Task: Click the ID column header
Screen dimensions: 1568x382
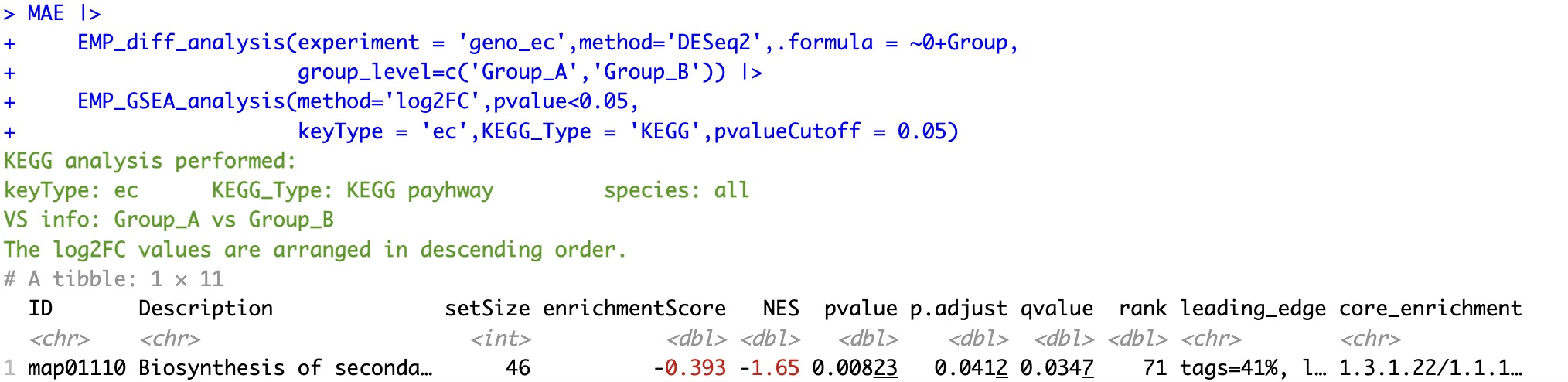Action: (40, 309)
